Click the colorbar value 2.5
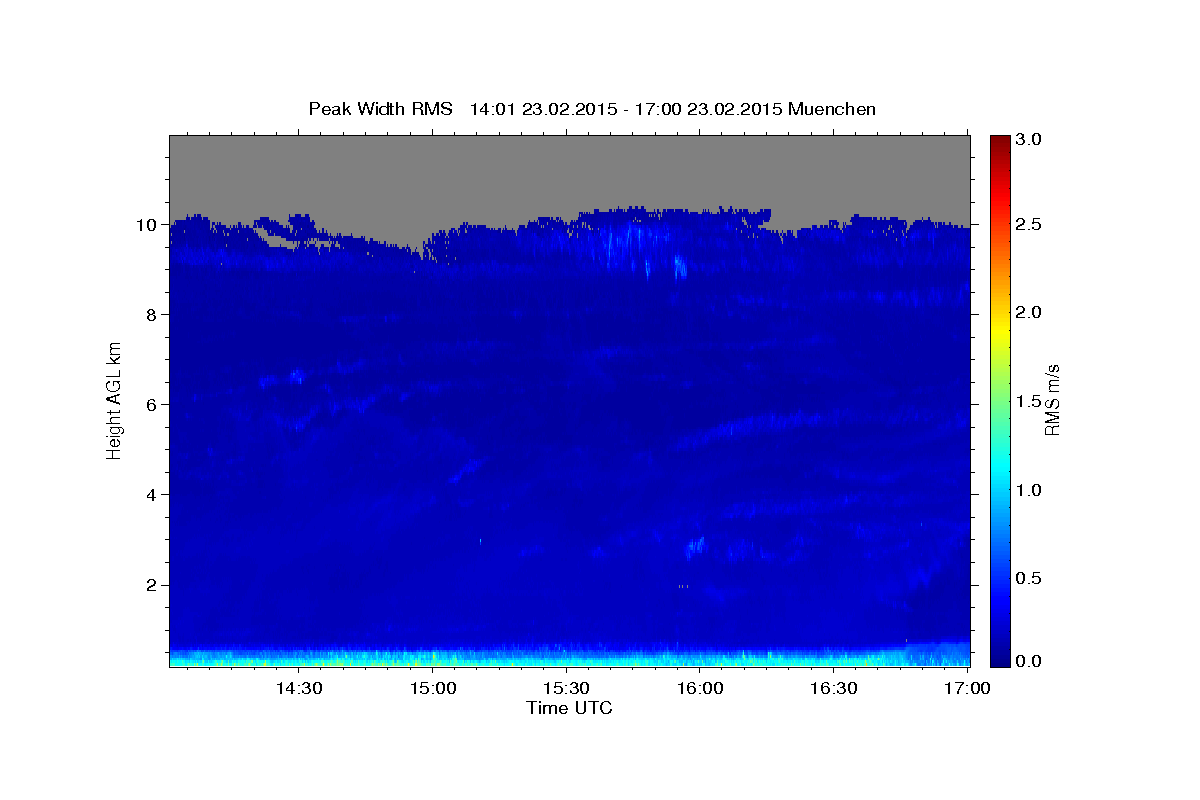 click(1030, 225)
